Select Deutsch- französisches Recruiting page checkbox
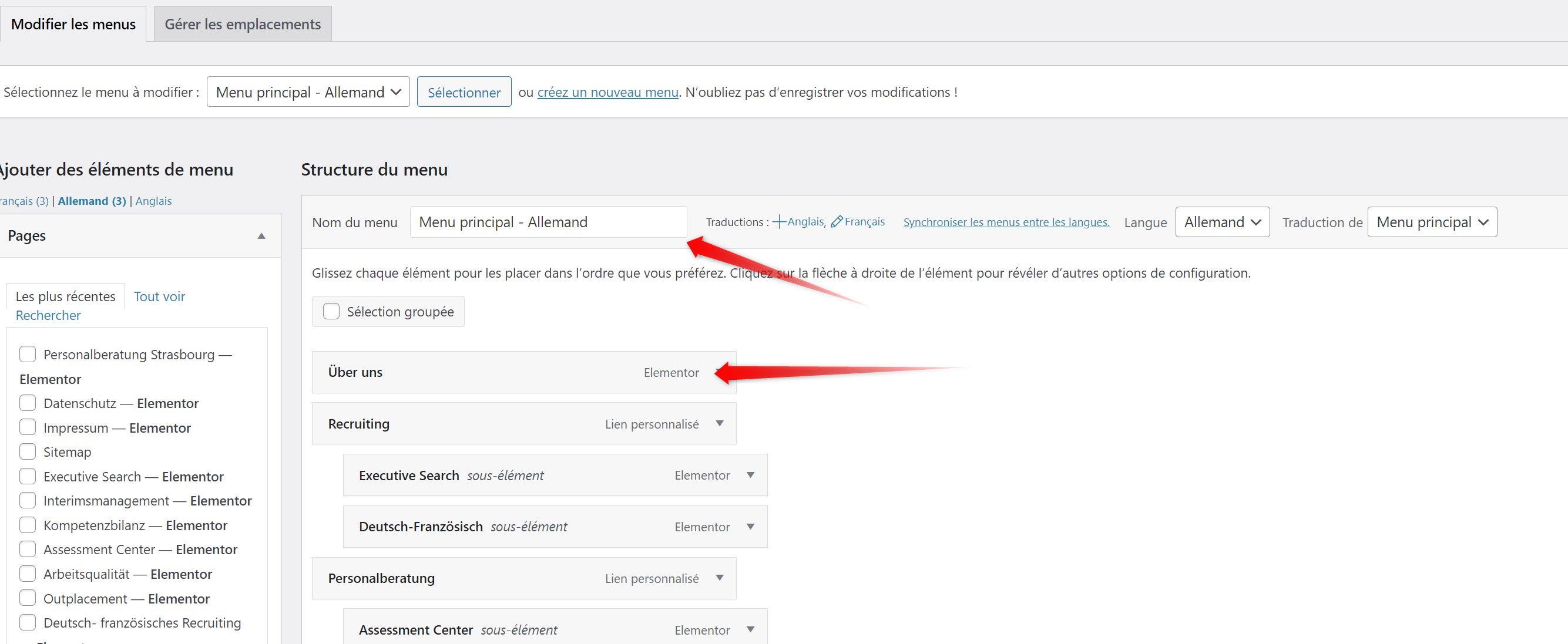Image resolution: width=1568 pixels, height=644 pixels. click(x=28, y=622)
